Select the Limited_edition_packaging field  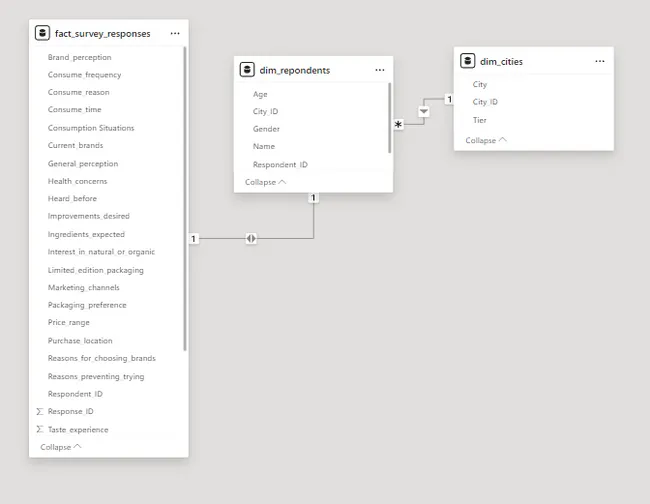click(x=96, y=270)
